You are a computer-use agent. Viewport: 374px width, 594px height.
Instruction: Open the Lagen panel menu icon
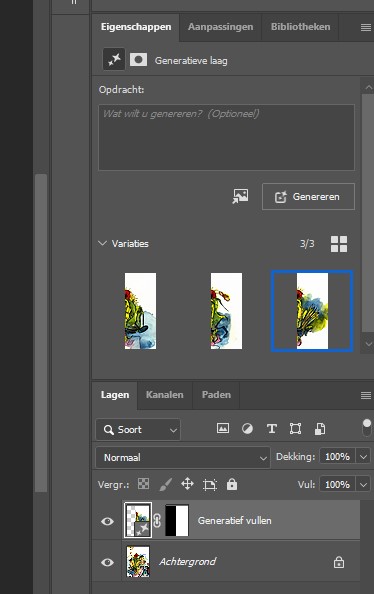pyautogui.click(x=366, y=395)
